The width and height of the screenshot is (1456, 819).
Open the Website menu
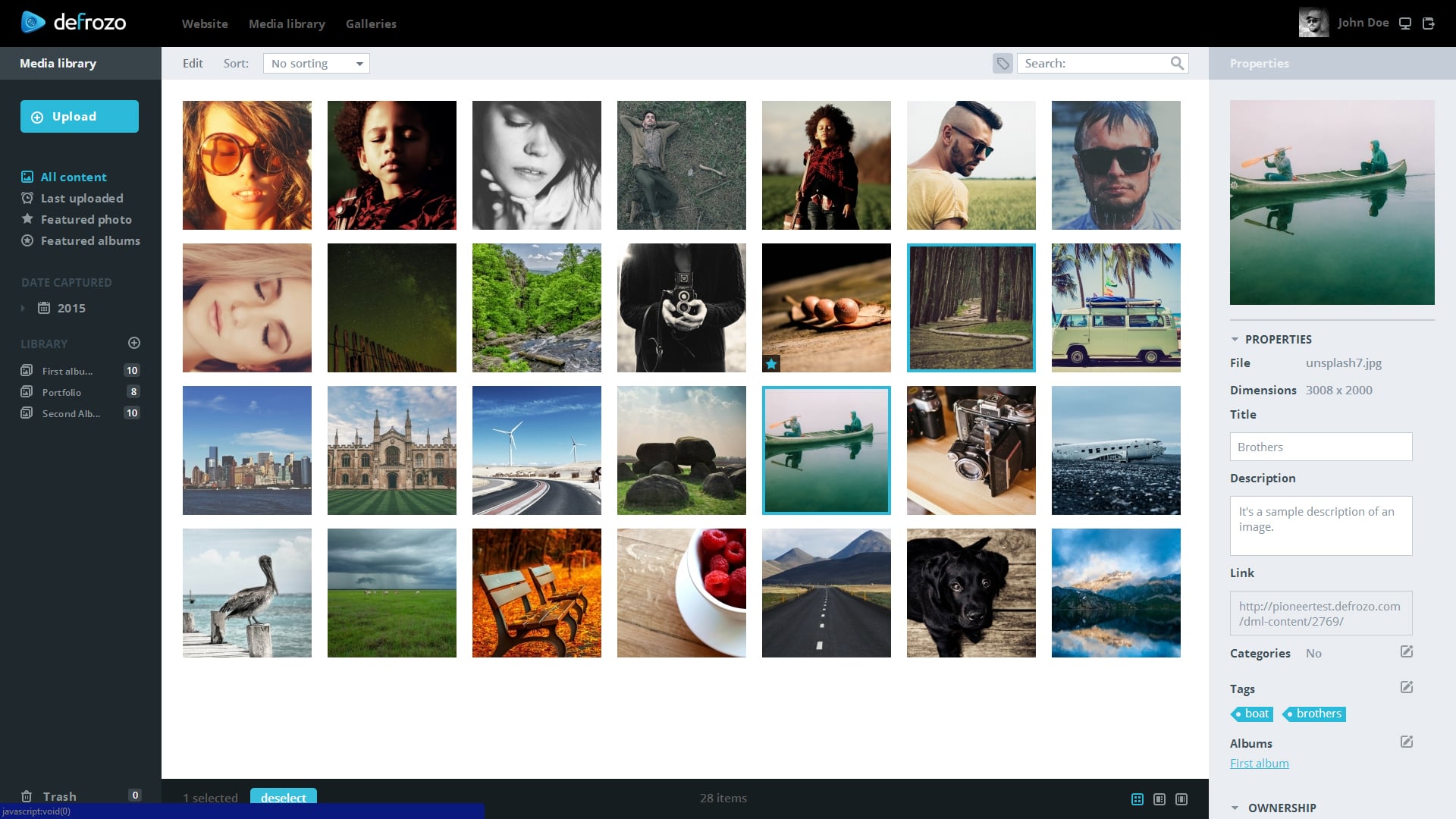coord(205,24)
